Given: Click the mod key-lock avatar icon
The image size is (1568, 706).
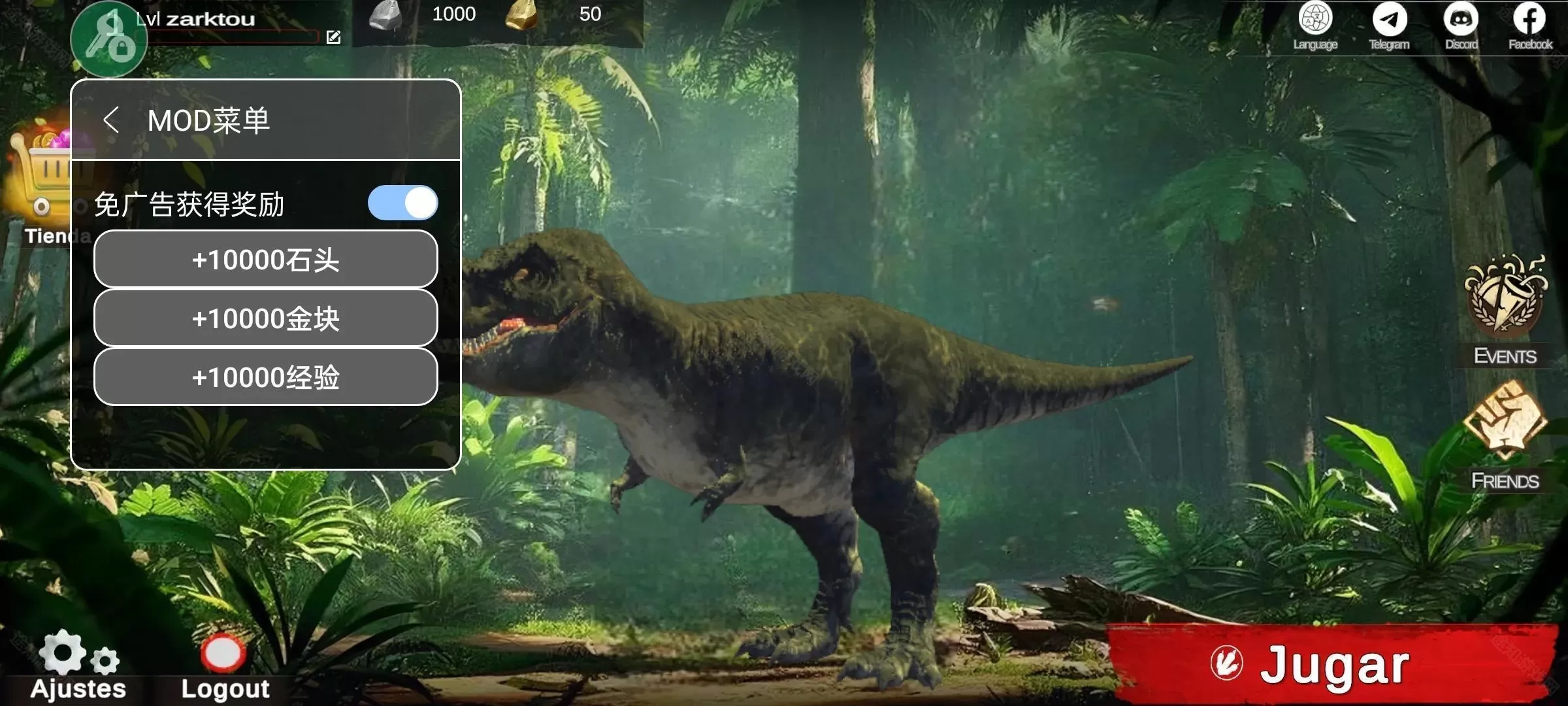Looking at the screenshot, I should click(x=108, y=39).
